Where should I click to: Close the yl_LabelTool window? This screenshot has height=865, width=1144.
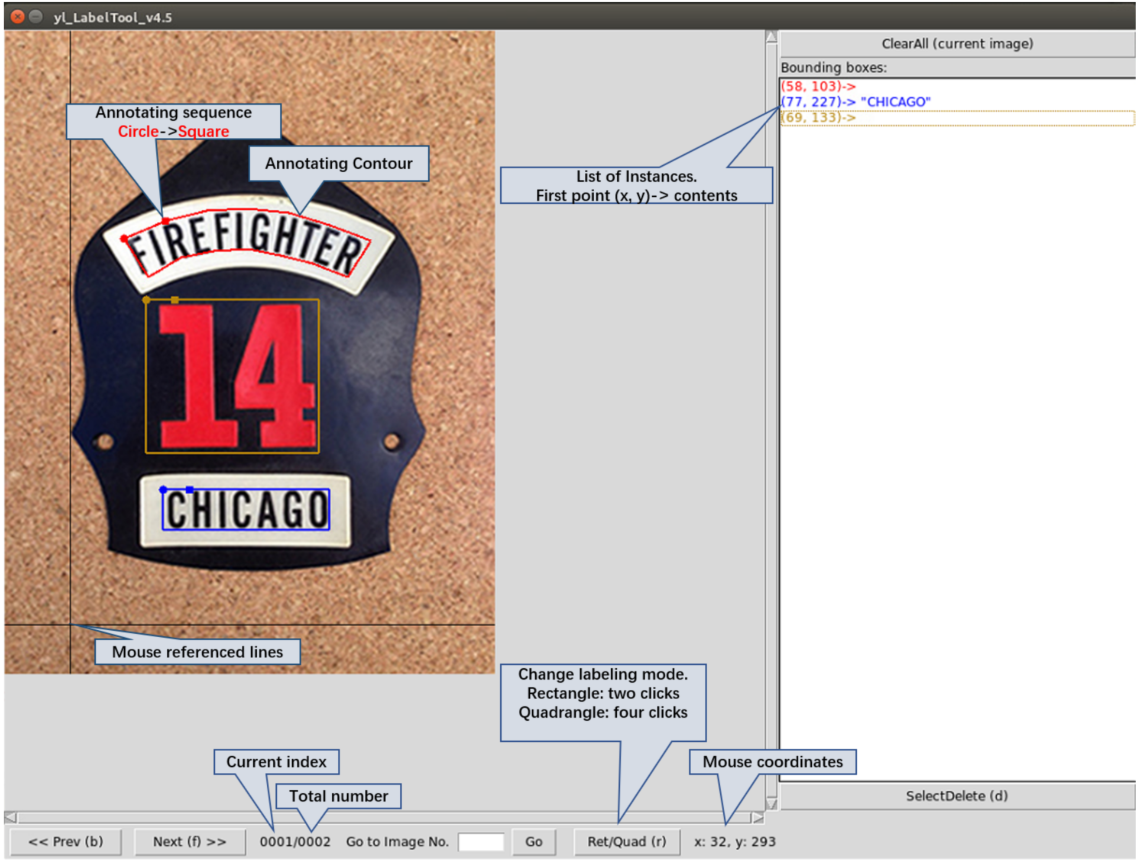tap(18, 16)
